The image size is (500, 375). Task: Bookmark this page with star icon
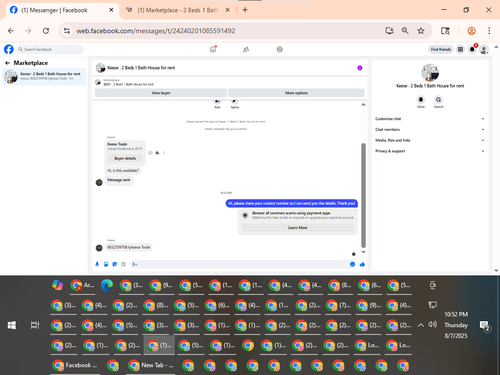pyautogui.click(x=421, y=31)
